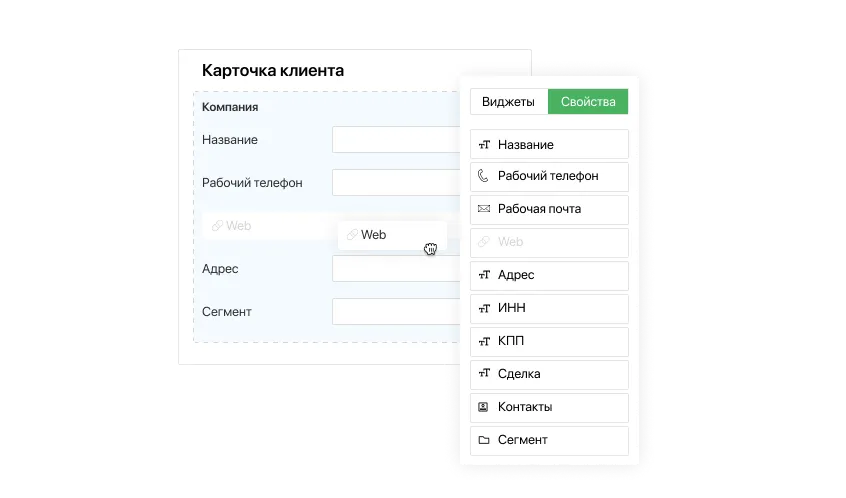Click the floating Web chip being dragged
846x498 pixels.
392,235
